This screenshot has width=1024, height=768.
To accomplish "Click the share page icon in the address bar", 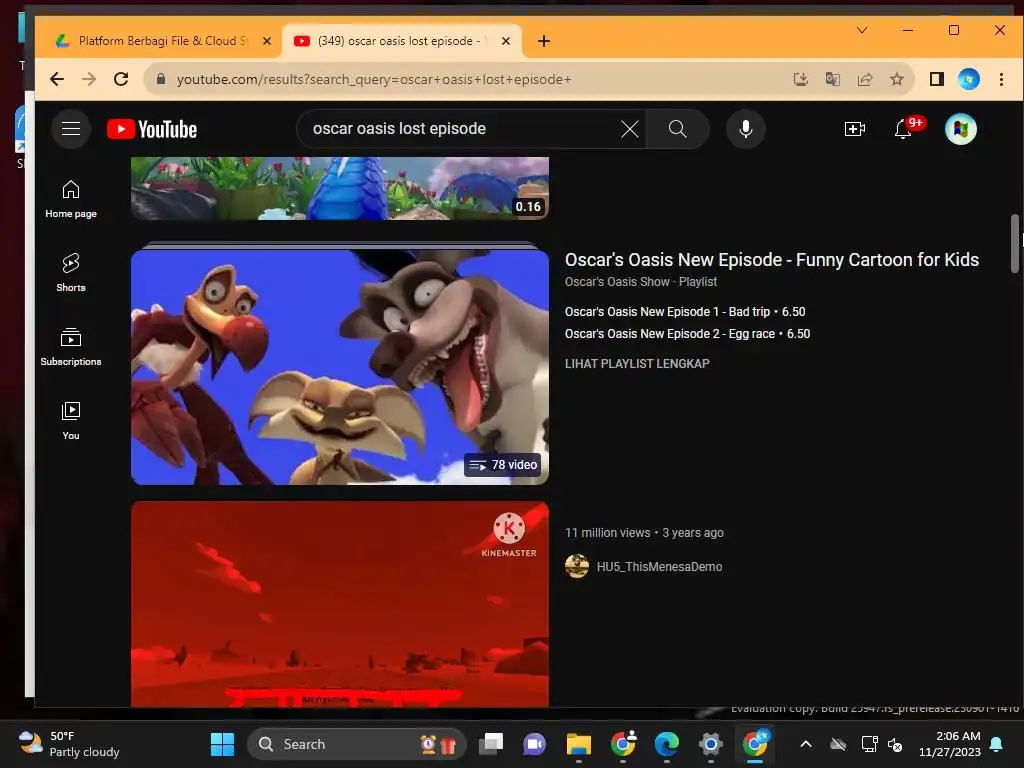I will point(865,79).
